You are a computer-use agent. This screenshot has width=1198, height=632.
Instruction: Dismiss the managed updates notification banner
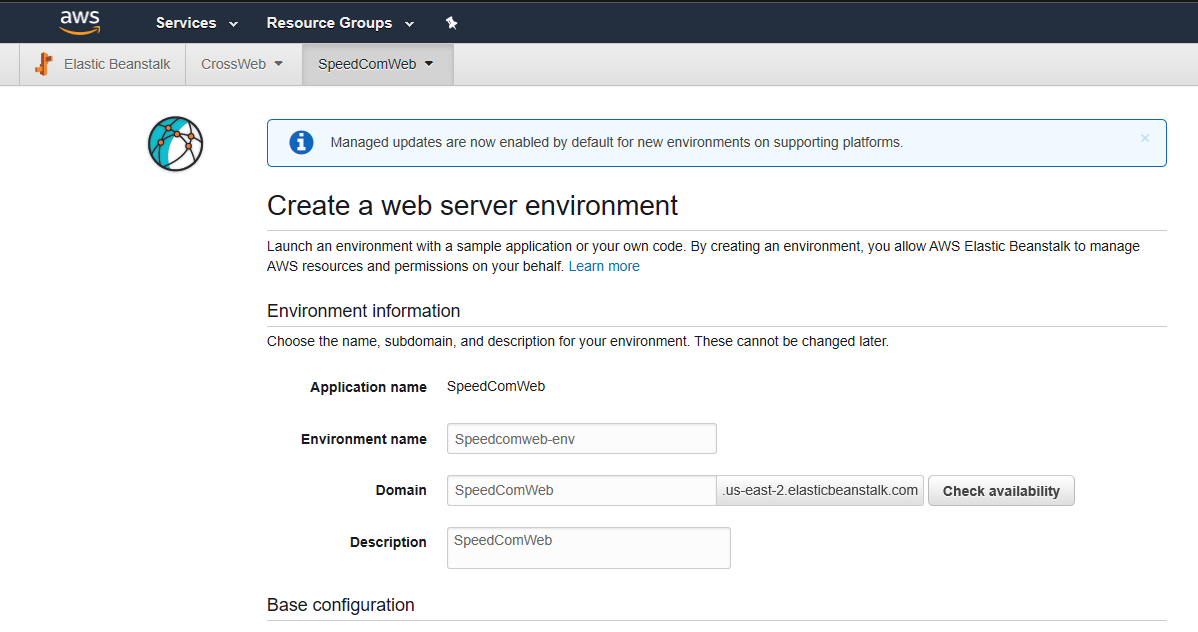tap(1145, 139)
